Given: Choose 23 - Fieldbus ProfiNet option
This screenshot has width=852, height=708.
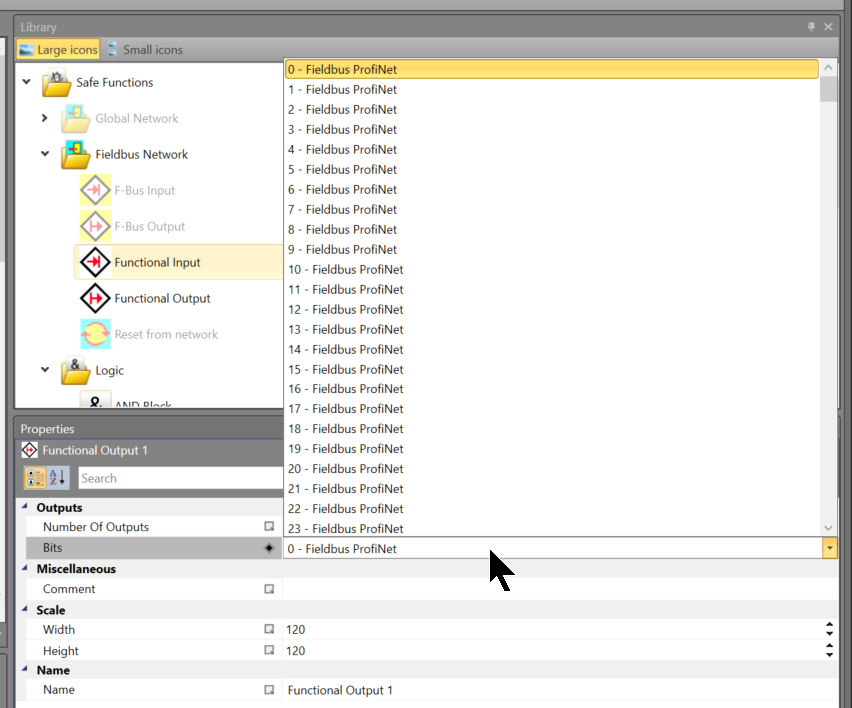Looking at the screenshot, I should [x=552, y=528].
